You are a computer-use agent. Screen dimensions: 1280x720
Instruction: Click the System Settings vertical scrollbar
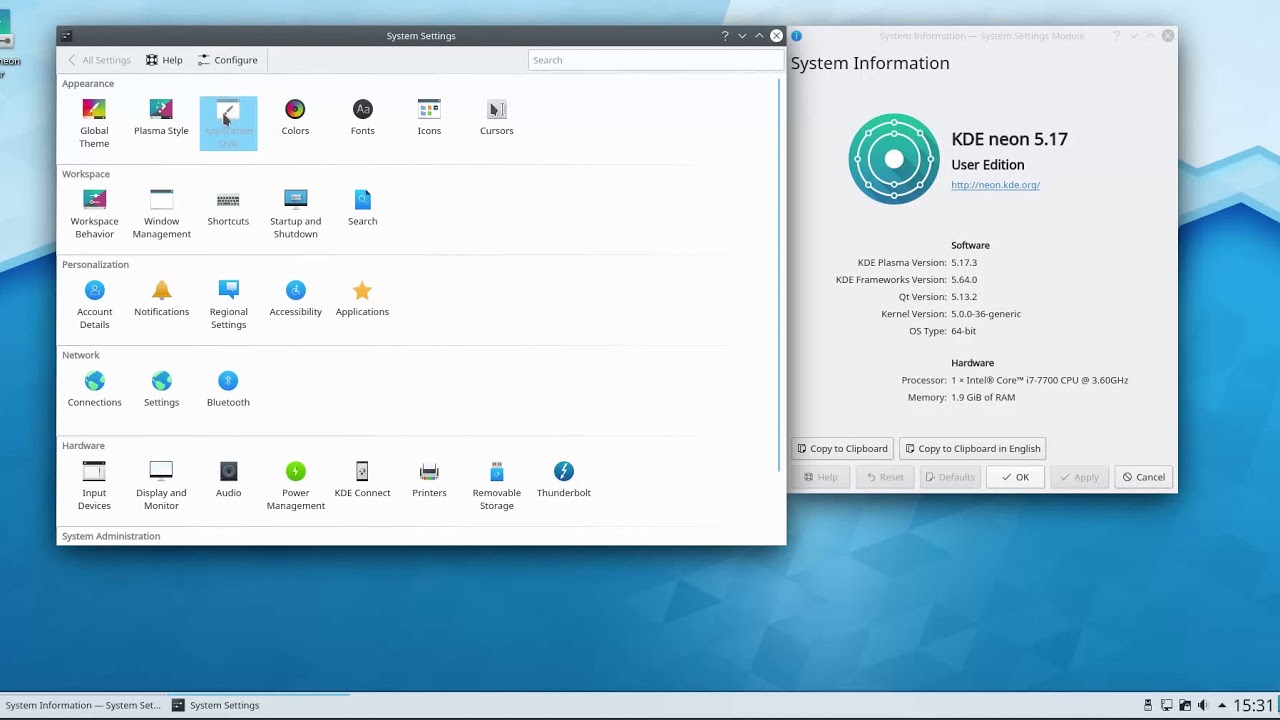780,275
